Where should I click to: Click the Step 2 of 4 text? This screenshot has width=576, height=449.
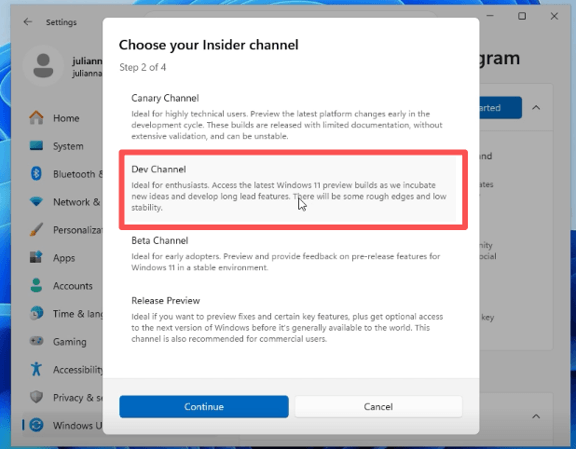[x=143, y=67]
